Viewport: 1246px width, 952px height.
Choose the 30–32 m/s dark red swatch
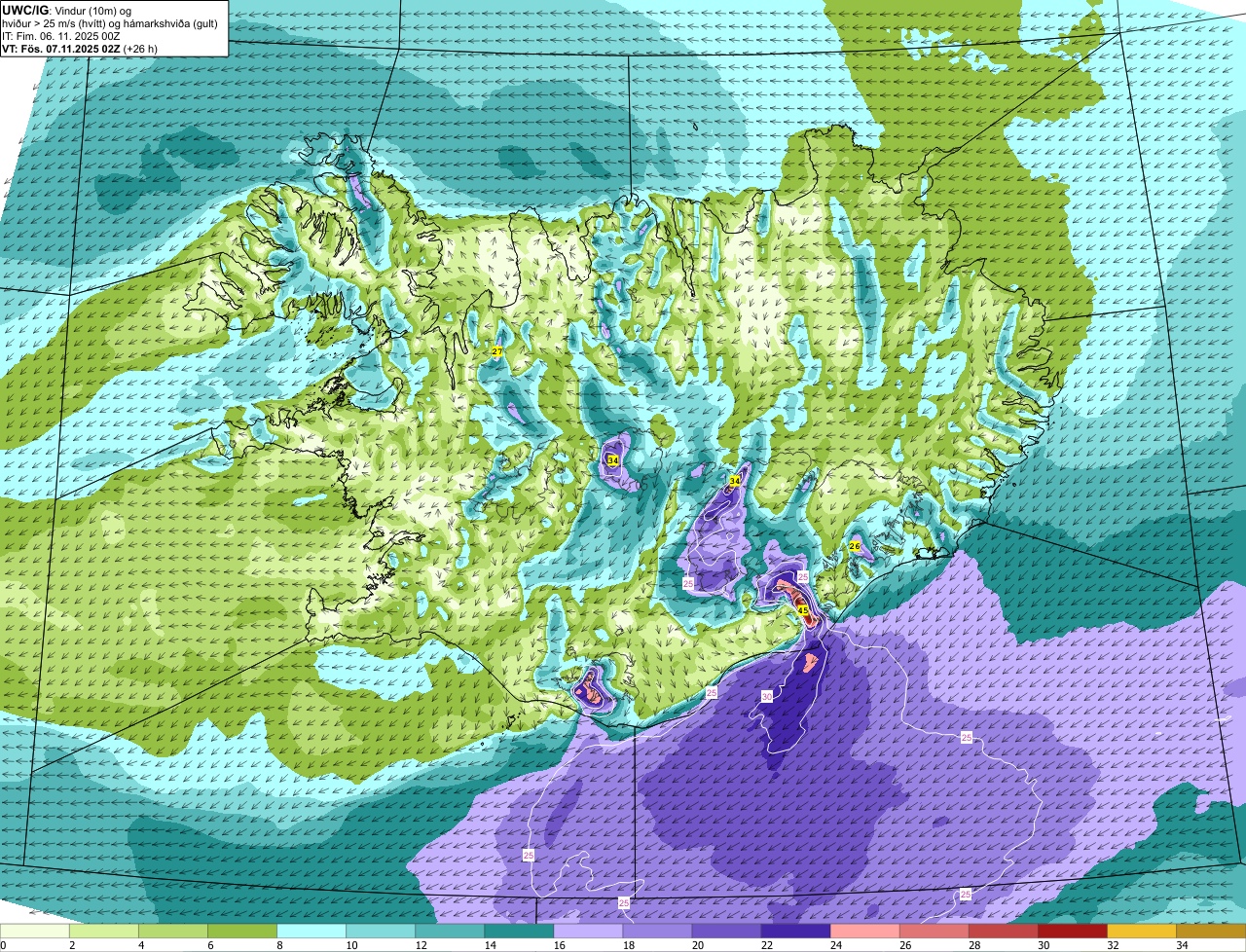(x=1072, y=931)
